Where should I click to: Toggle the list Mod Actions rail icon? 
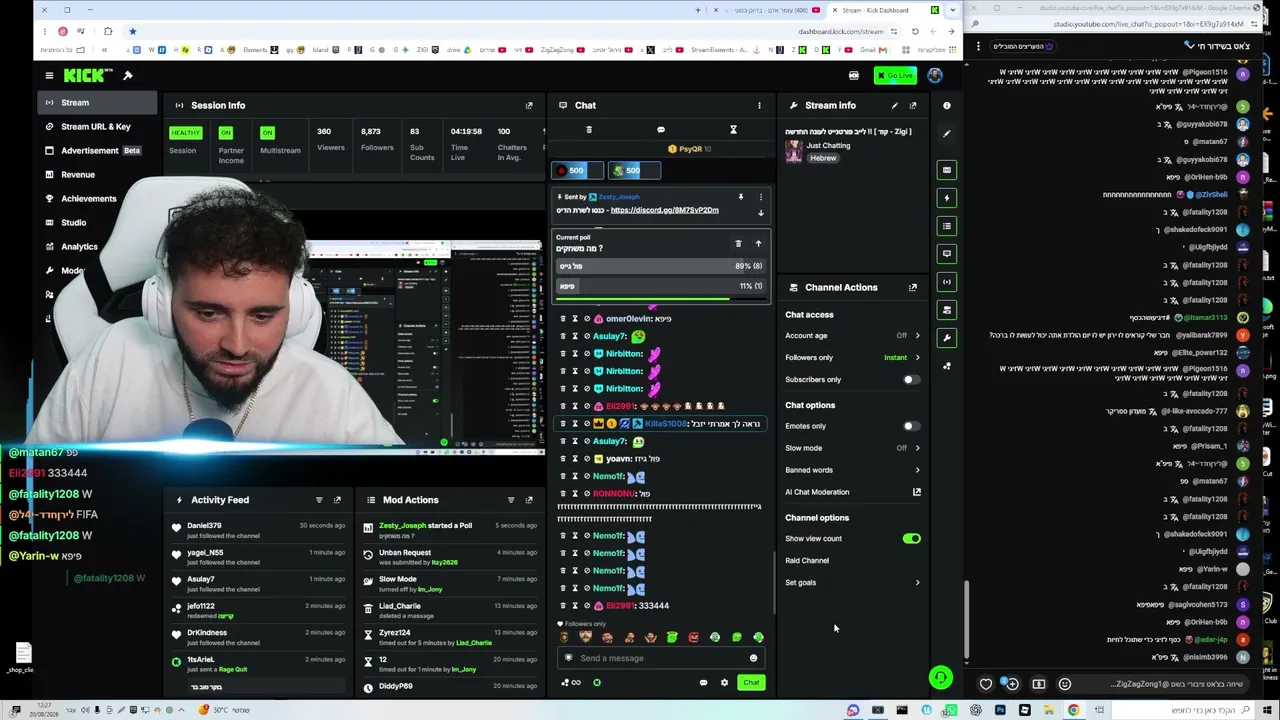click(947, 226)
